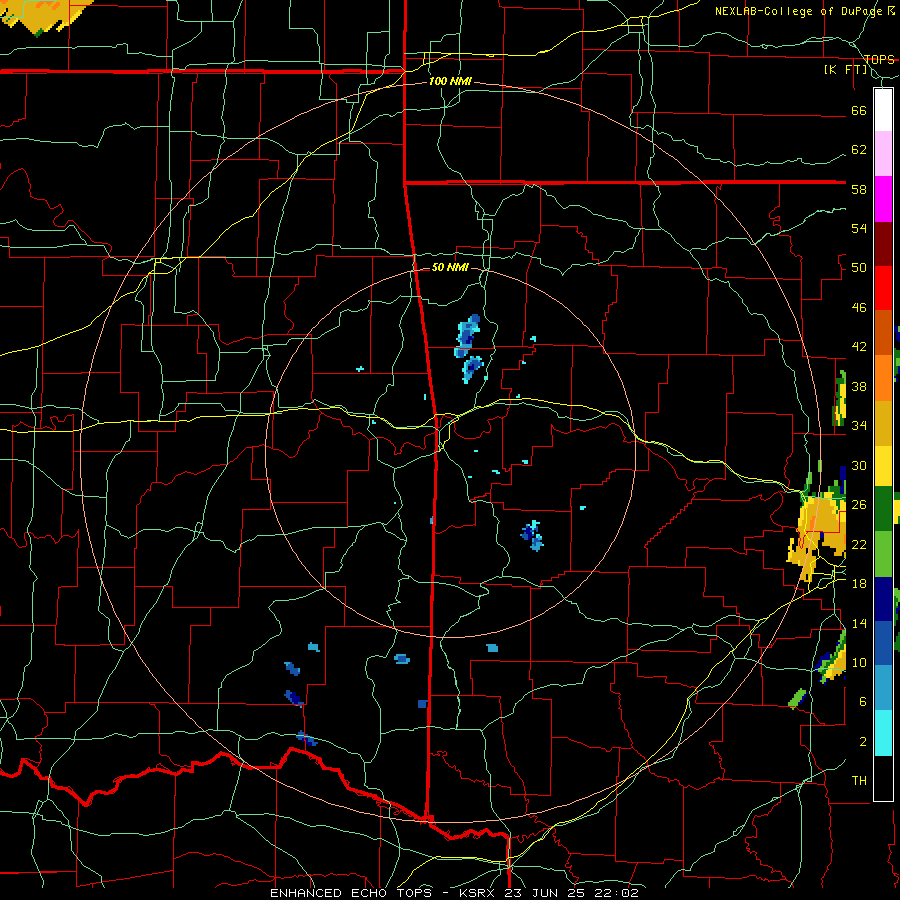
Task: Click the medium blue legend swatch
Action: (x=883, y=643)
